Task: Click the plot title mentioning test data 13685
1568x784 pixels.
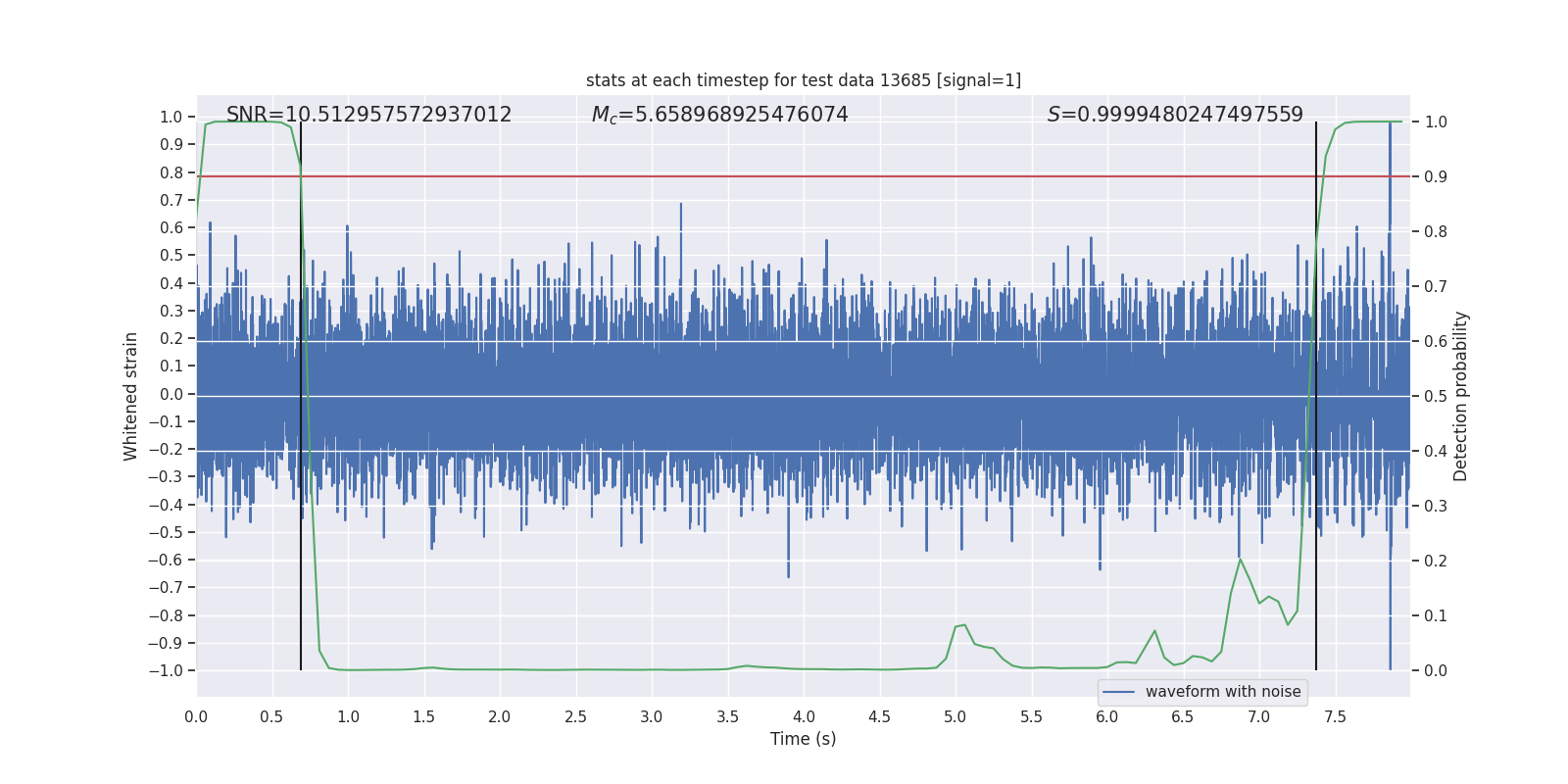Action: coord(803,80)
